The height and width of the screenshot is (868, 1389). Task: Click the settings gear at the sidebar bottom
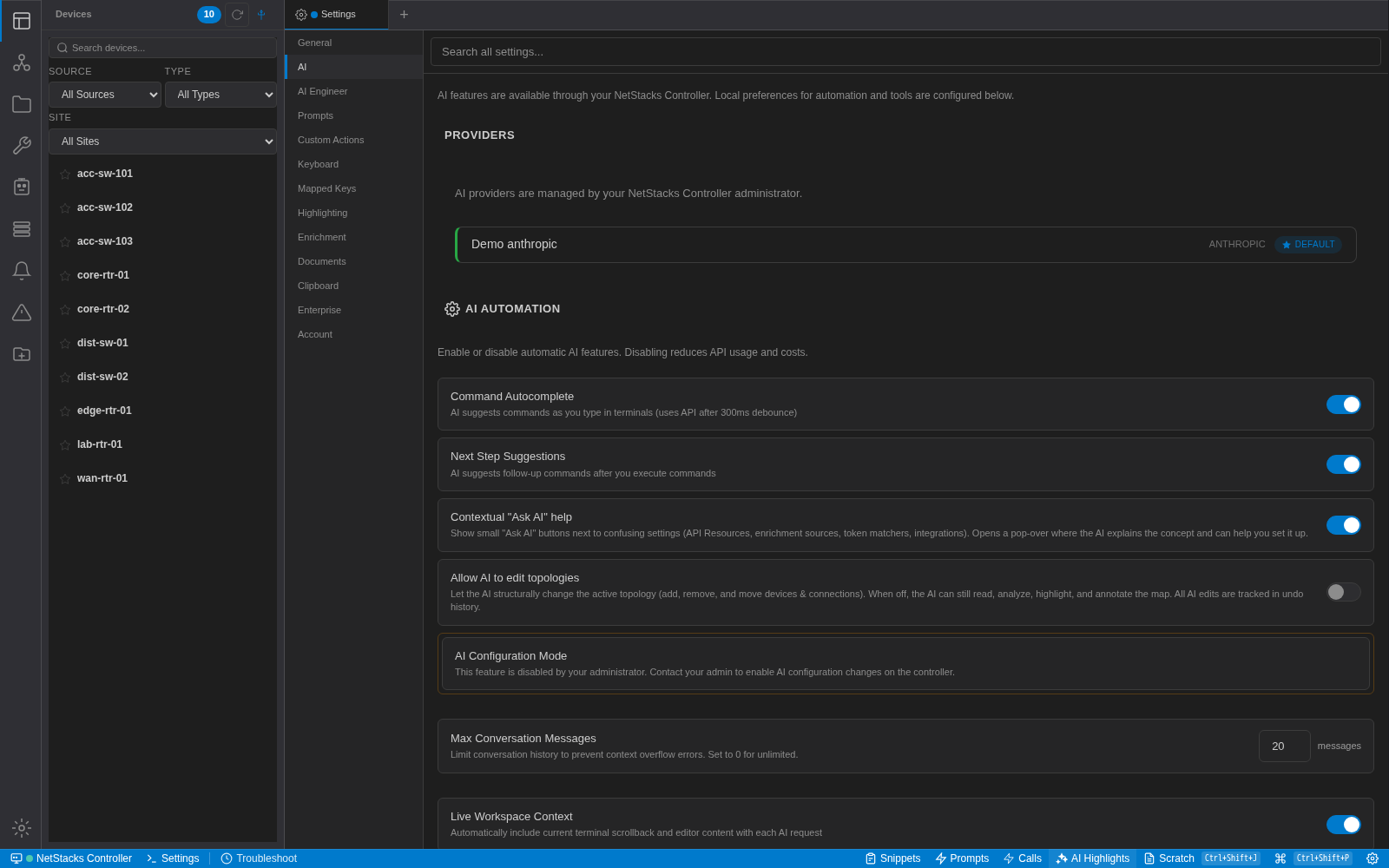[x=22, y=828]
